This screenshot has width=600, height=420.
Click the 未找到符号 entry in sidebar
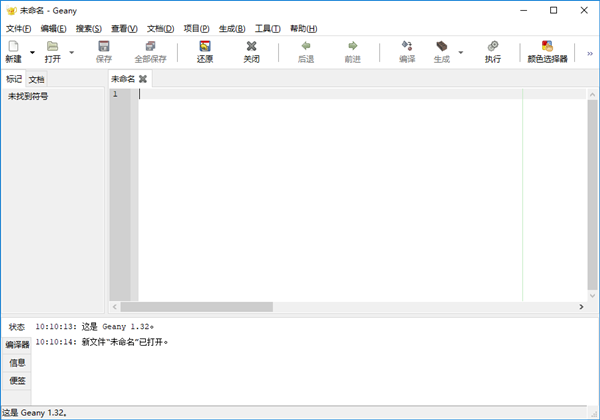(x=28, y=96)
